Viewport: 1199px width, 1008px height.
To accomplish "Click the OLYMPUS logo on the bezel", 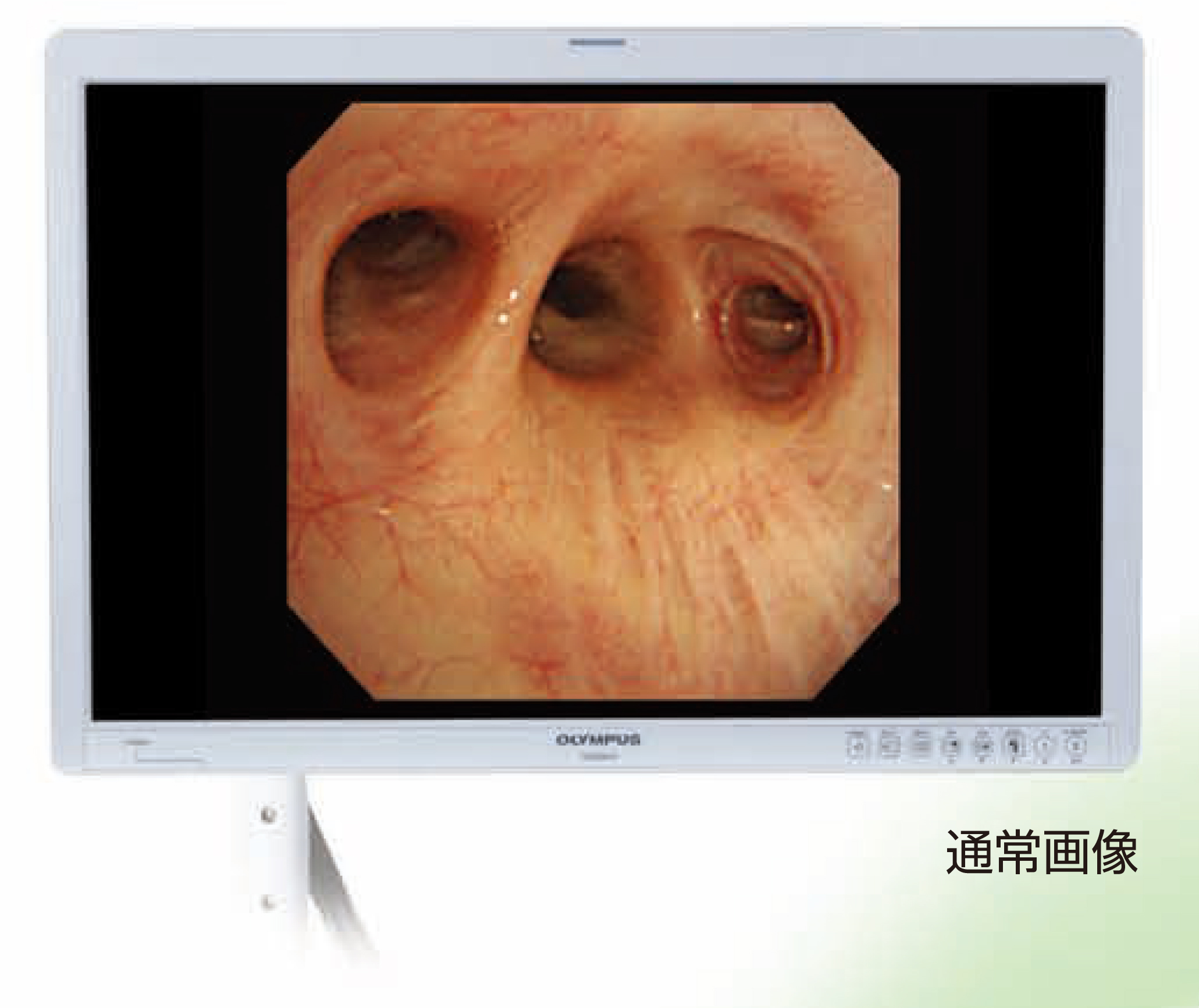I will [x=599, y=740].
